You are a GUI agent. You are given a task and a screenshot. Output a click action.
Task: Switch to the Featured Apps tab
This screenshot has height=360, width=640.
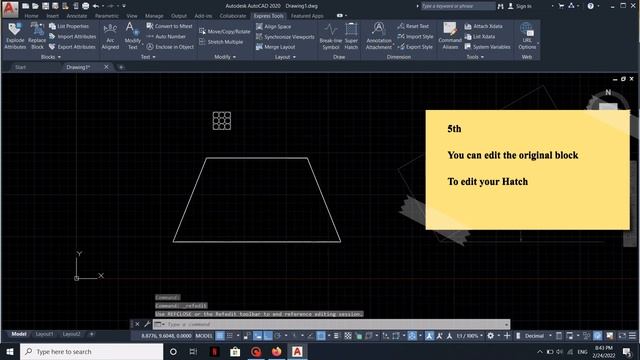point(307,16)
